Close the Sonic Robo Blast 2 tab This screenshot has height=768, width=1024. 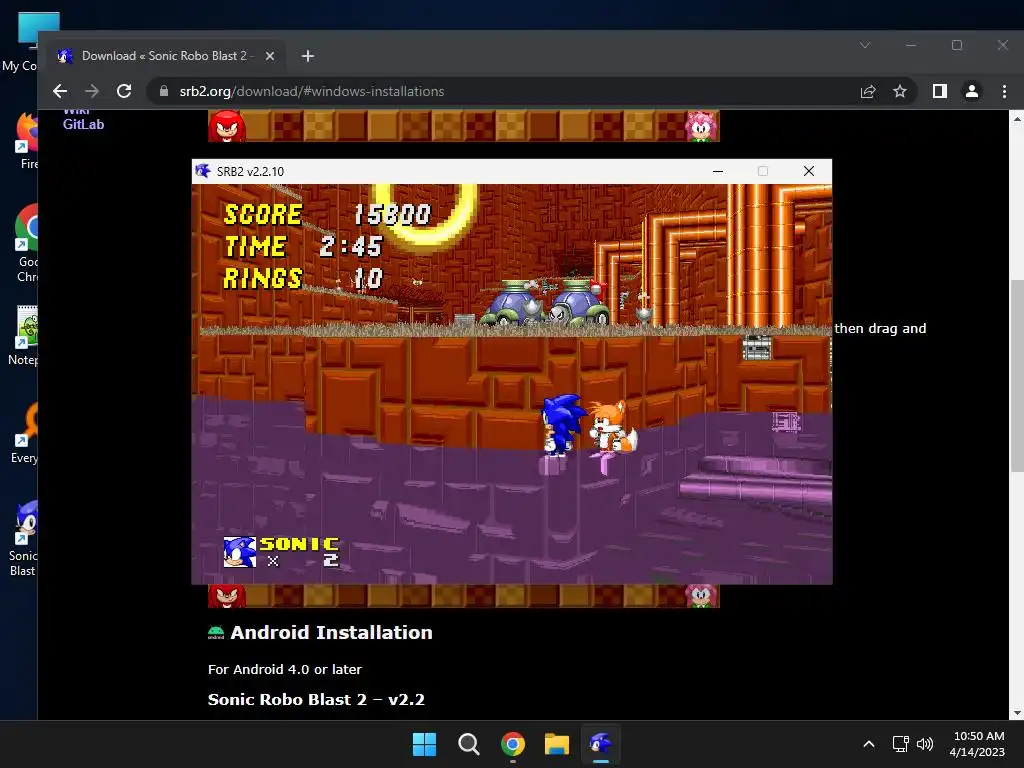pos(270,56)
